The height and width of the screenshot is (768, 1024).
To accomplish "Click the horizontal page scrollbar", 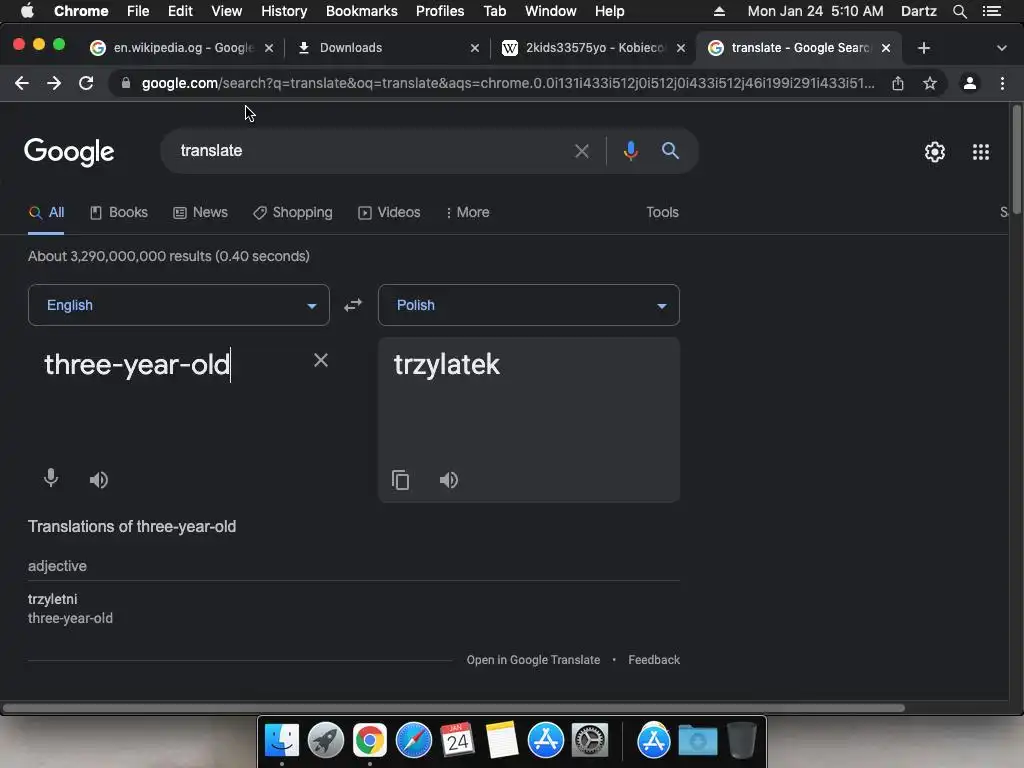I will click(x=454, y=708).
